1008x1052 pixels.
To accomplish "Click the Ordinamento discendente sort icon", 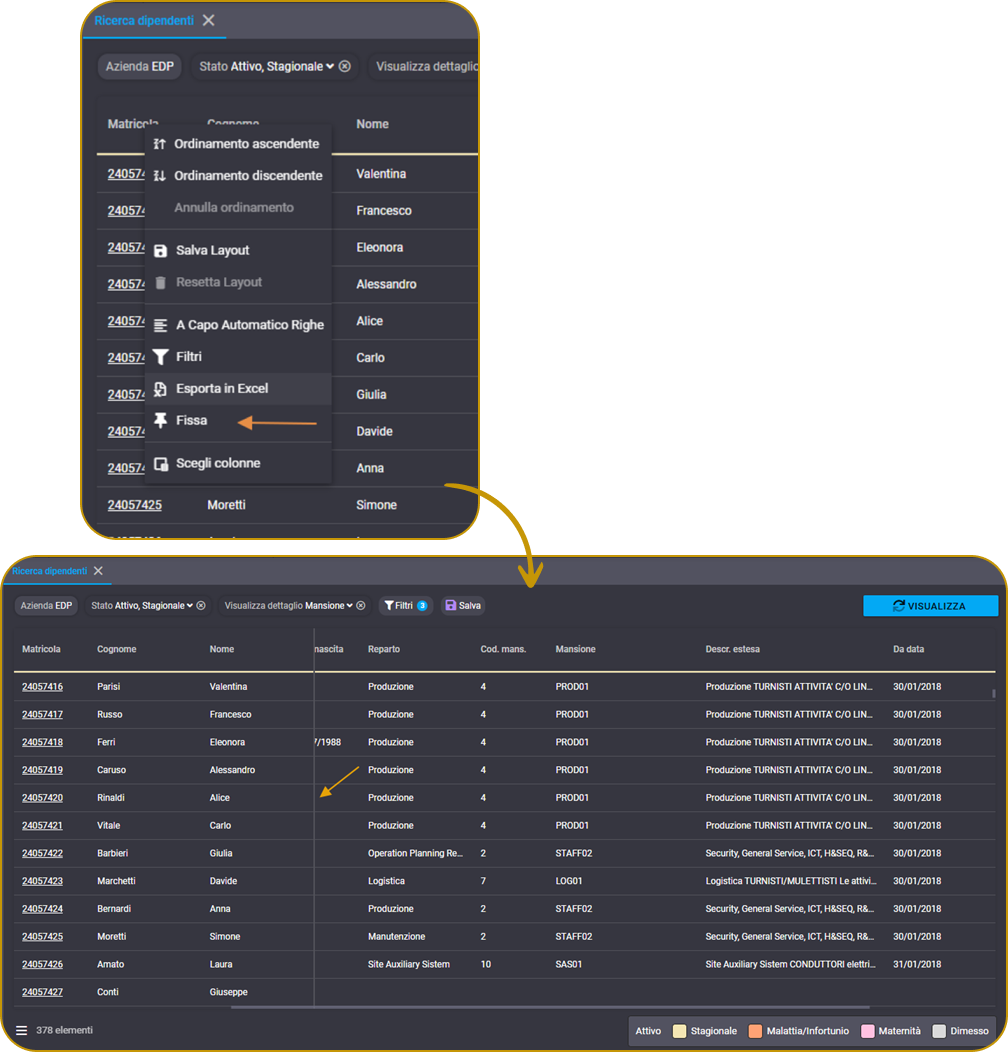I will 159,176.
